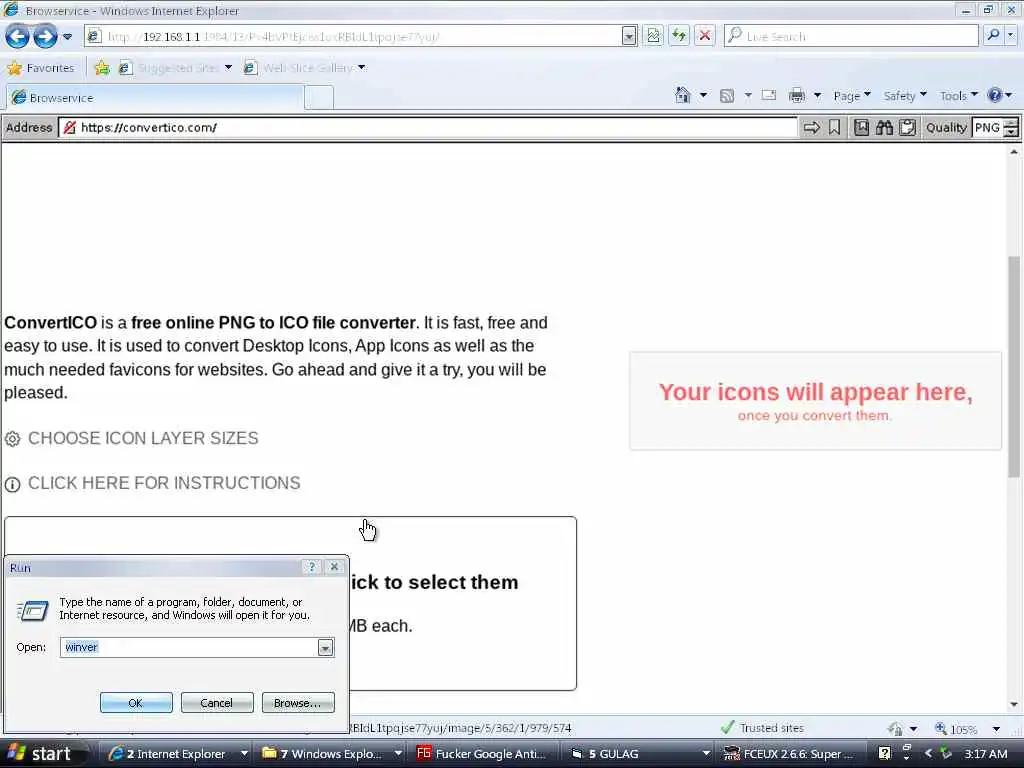Click Add to Favorites Bar star icon
The width and height of the screenshot is (1024, 768).
(102, 68)
